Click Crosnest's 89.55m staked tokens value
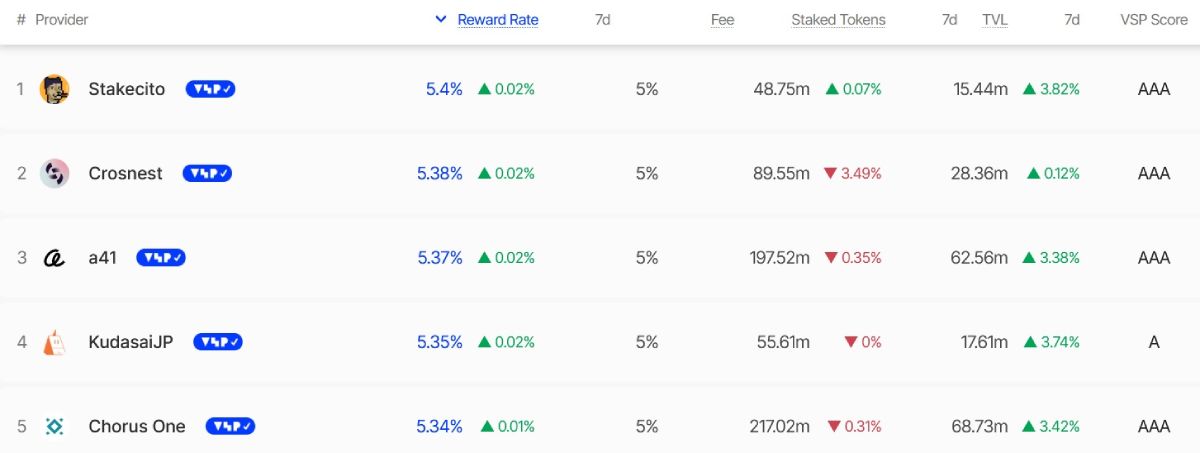Viewport: 1200px width, 453px height. (x=781, y=173)
